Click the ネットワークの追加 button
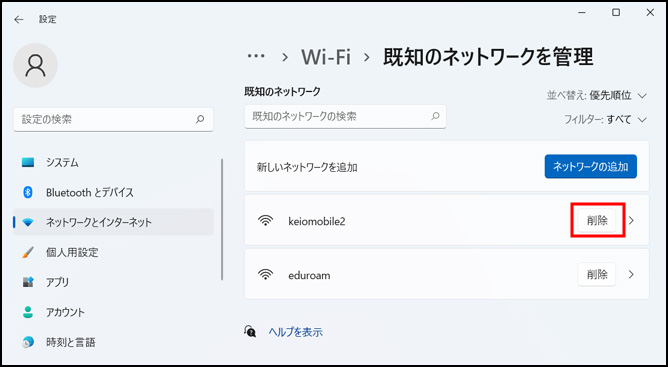668x367 pixels. click(590, 167)
